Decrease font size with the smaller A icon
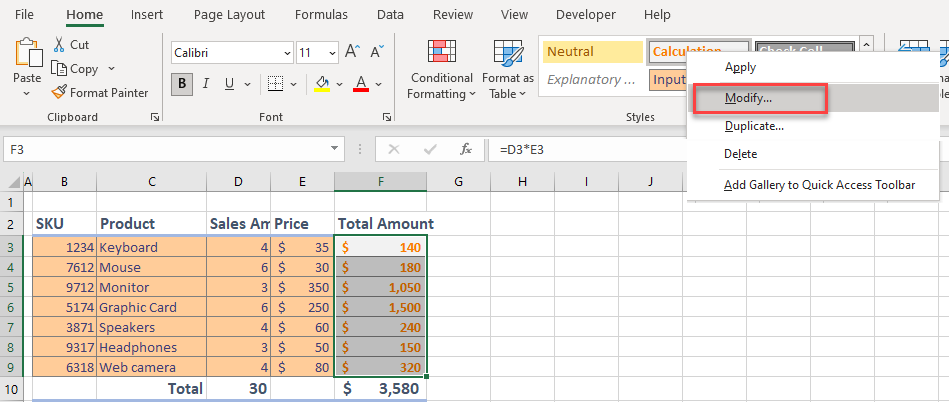949x402 pixels. click(377, 52)
